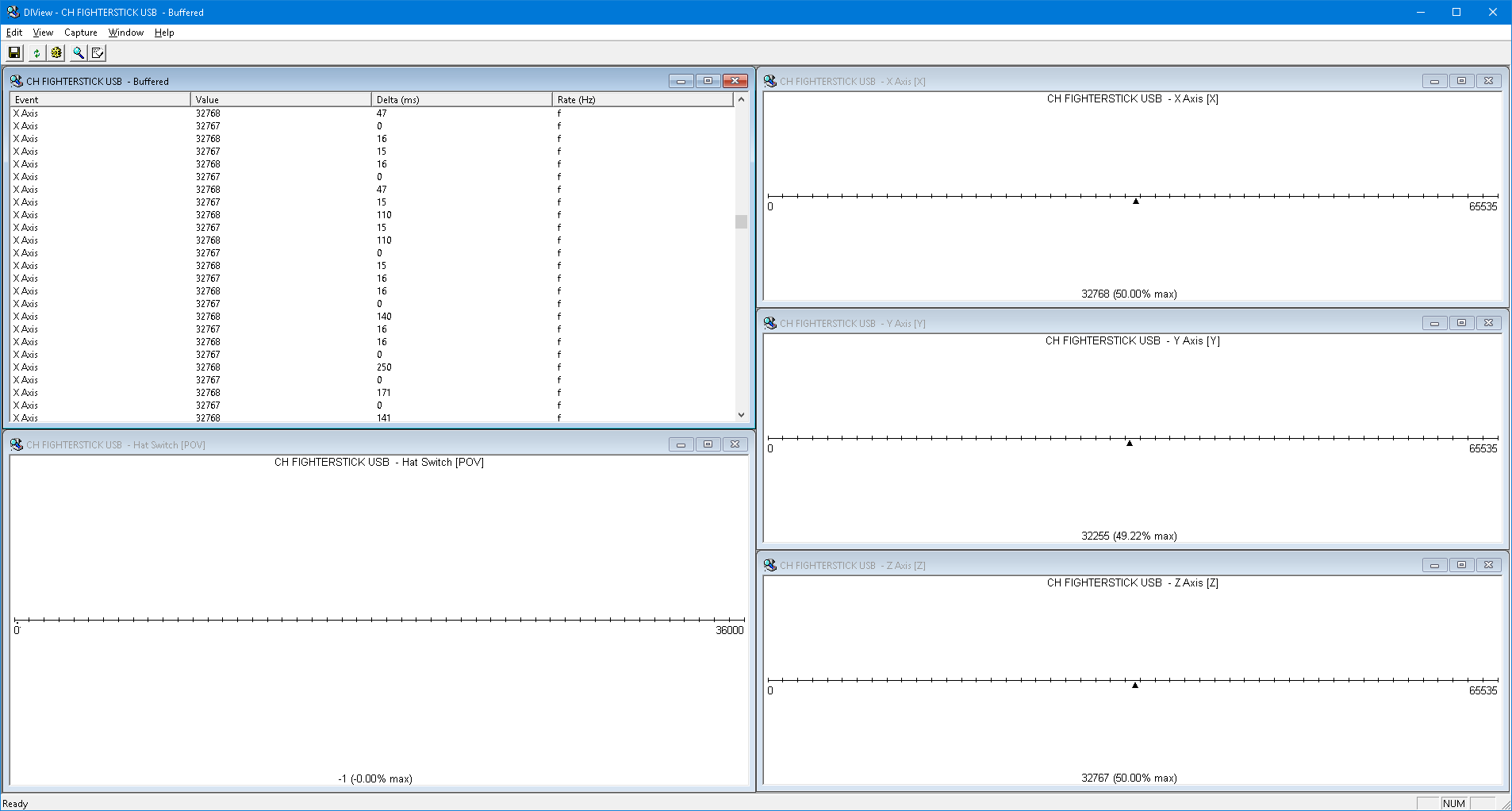1512x811 pixels.
Task: Open the Edit menu
Action: [14, 33]
